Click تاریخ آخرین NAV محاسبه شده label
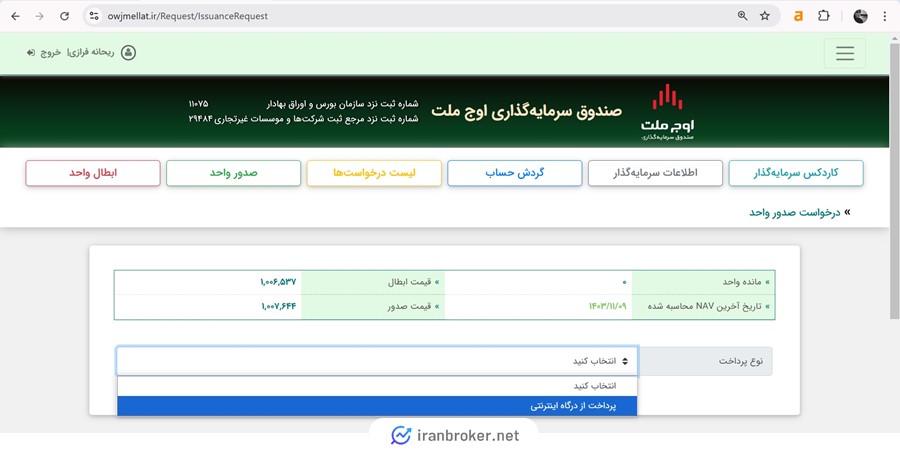This screenshot has height=470, width=900. pyautogui.click(x=704, y=306)
